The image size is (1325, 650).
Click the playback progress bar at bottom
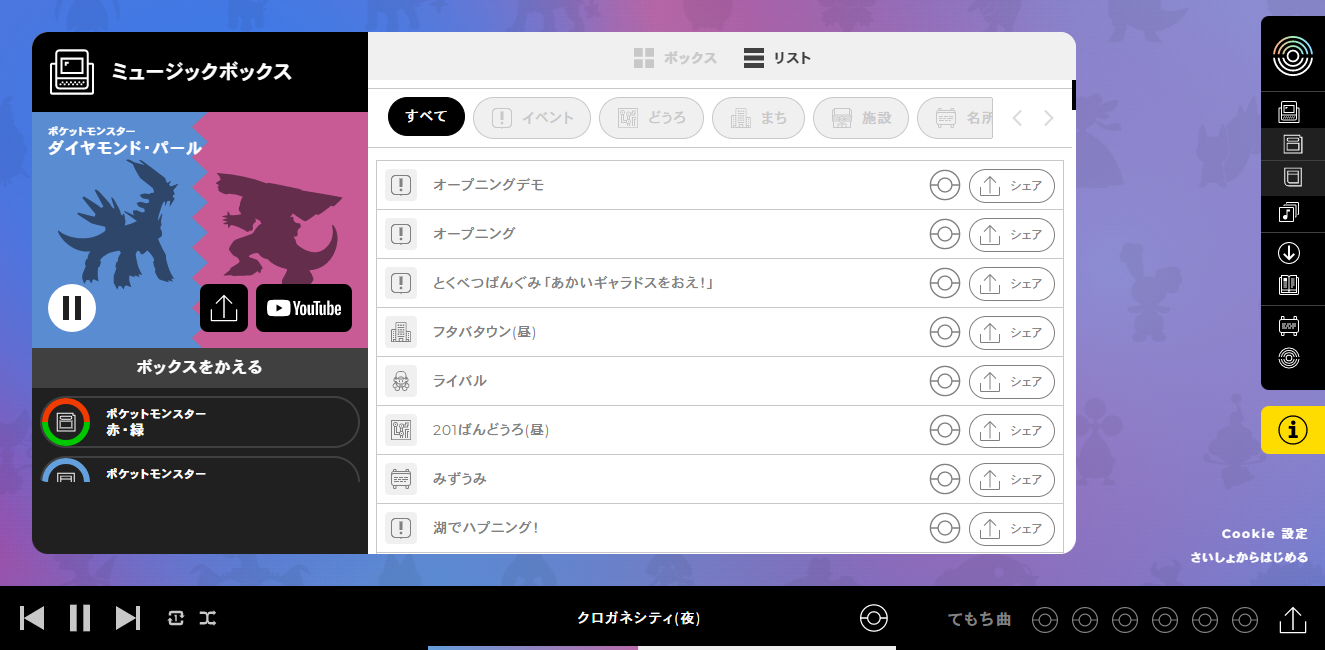tap(661, 647)
